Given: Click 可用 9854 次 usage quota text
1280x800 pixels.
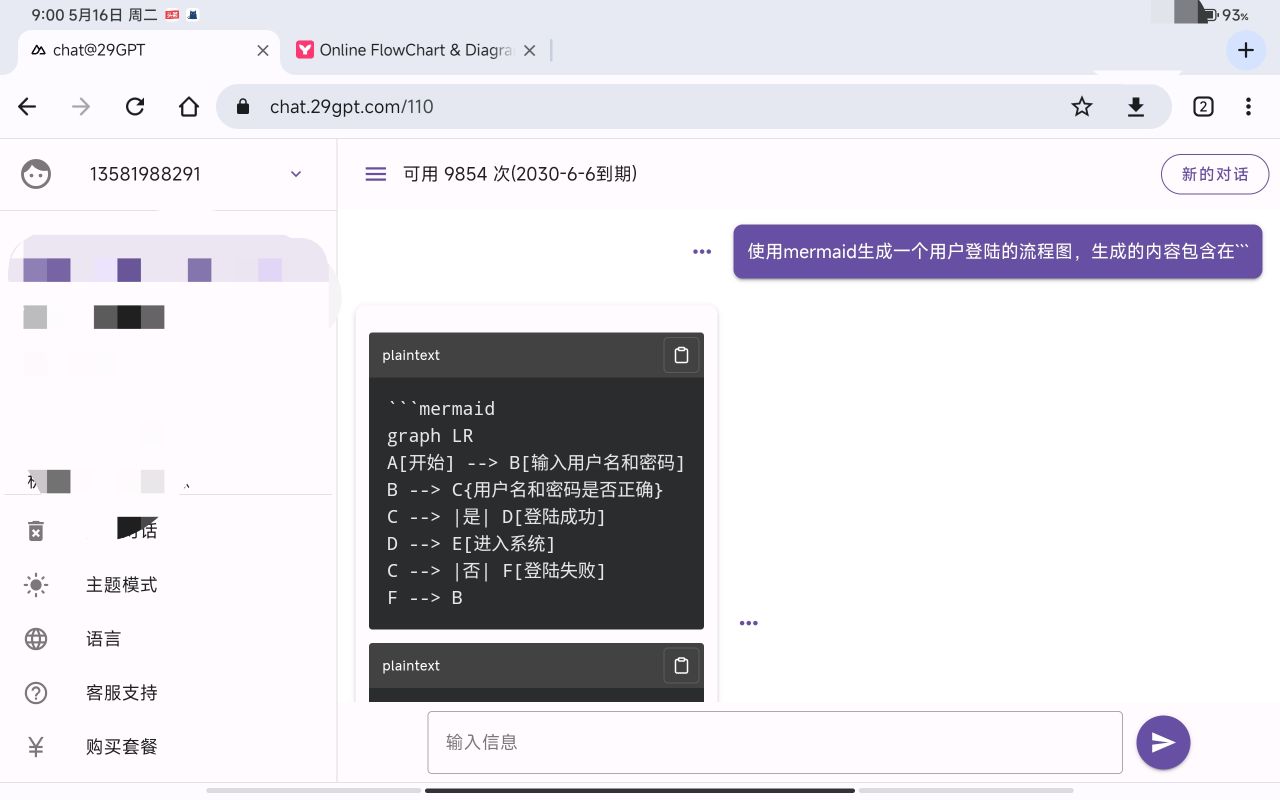Looking at the screenshot, I should (520, 174).
